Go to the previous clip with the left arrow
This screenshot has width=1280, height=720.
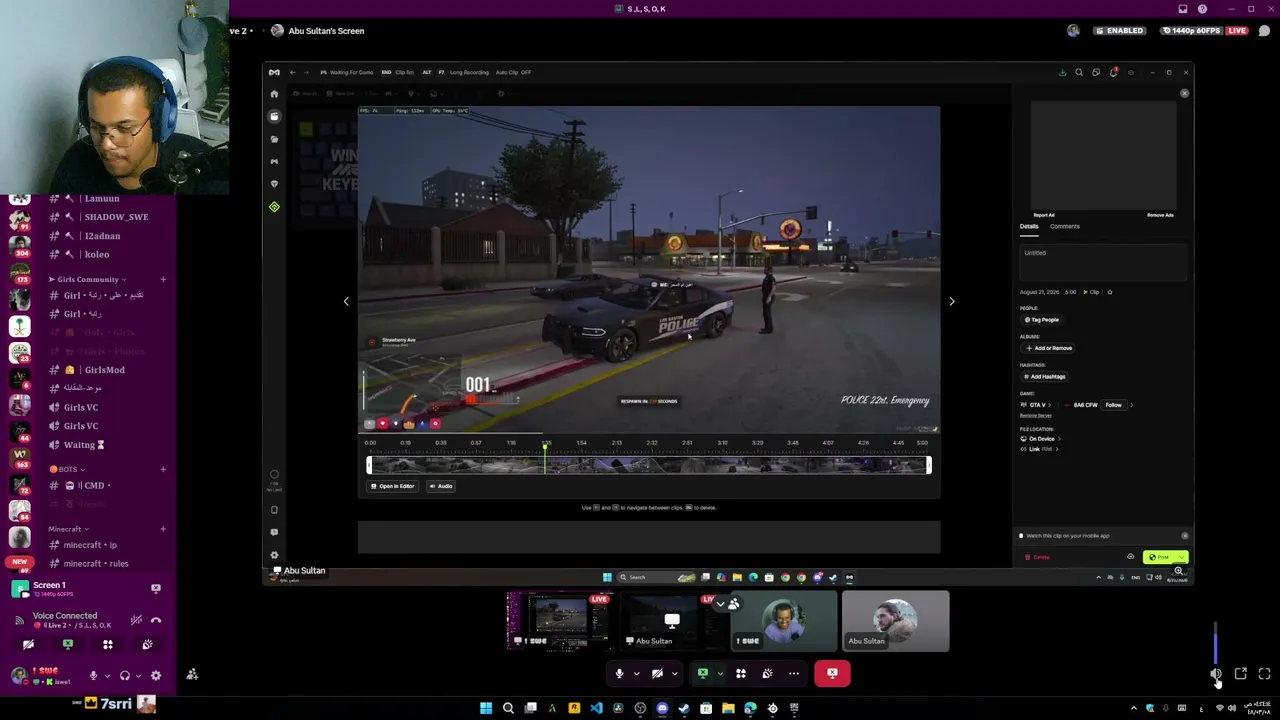(x=346, y=301)
